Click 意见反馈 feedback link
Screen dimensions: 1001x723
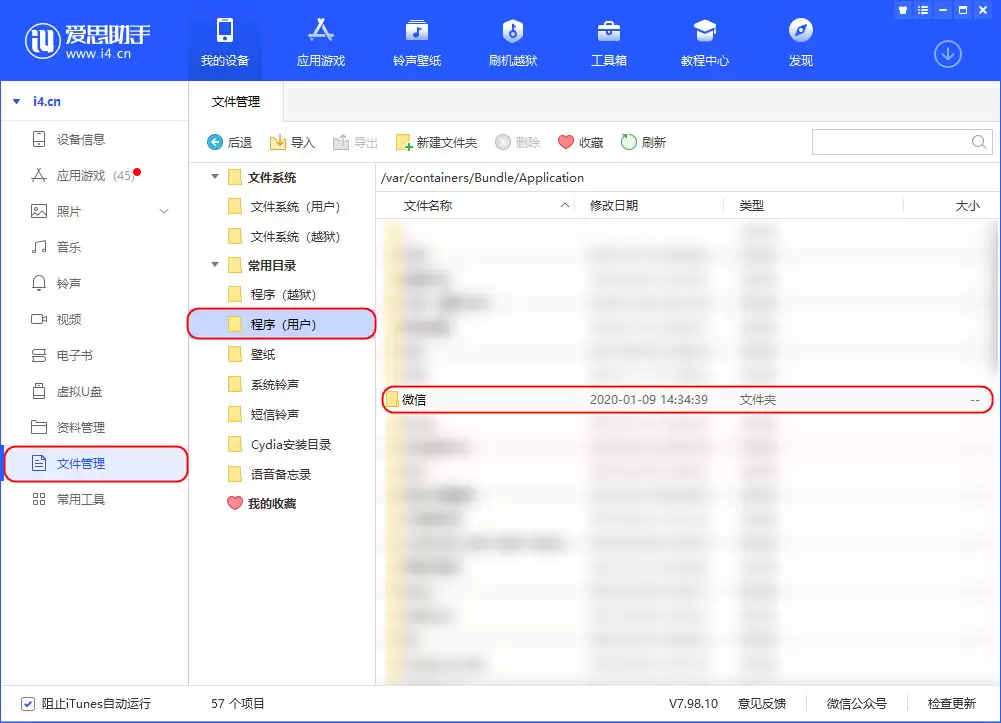[762, 704]
